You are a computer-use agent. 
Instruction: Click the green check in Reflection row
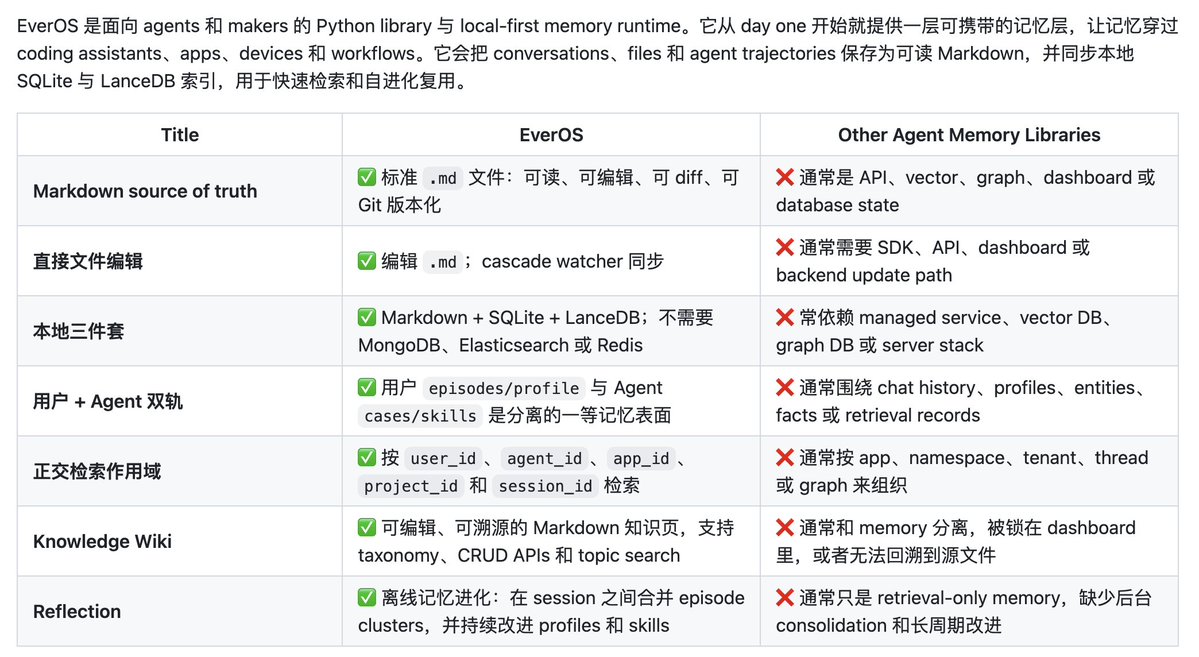click(x=367, y=598)
